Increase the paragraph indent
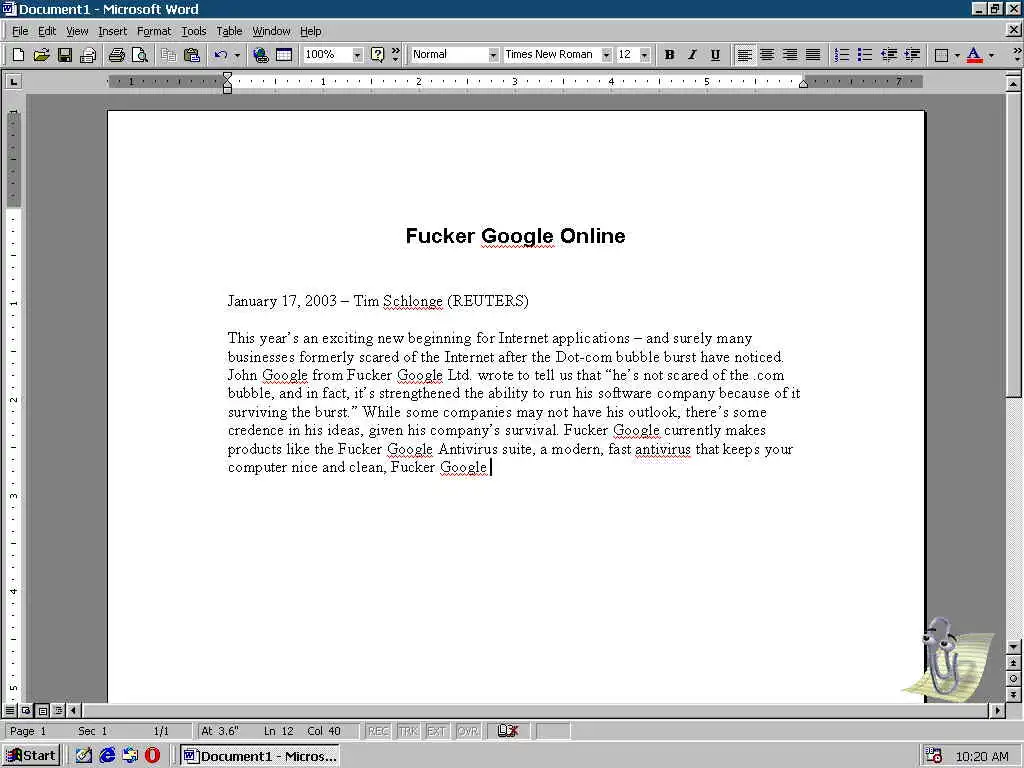 [912, 55]
